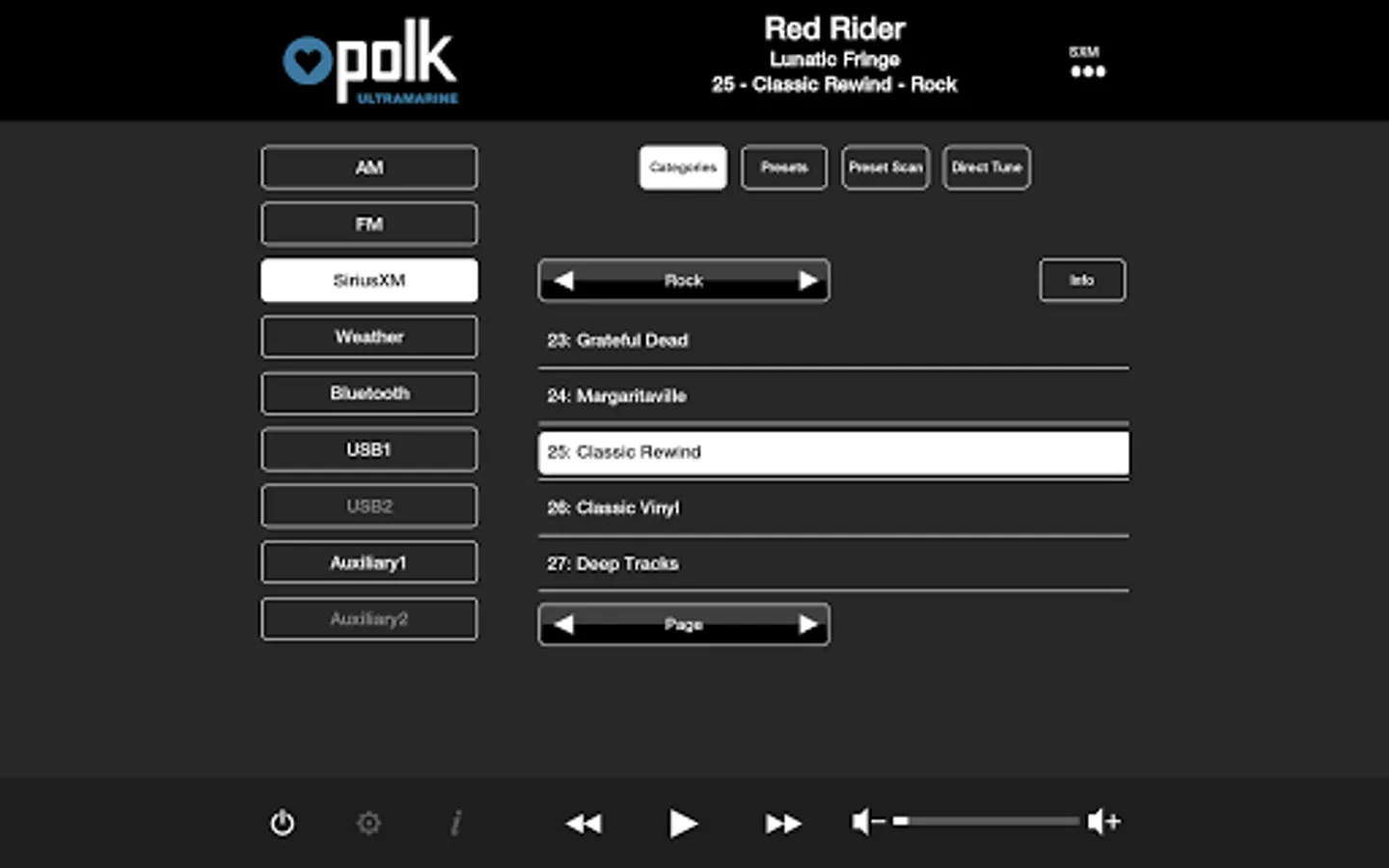Image resolution: width=1389 pixels, height=868 pixels.
Task: Select the Auxiliary1 input
Action: click(368, 562)
